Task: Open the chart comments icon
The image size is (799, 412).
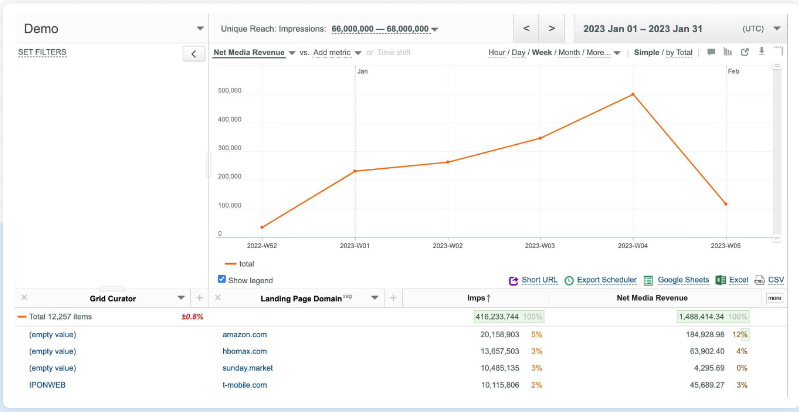Action: pyautogui.click(x=711, y=52)
